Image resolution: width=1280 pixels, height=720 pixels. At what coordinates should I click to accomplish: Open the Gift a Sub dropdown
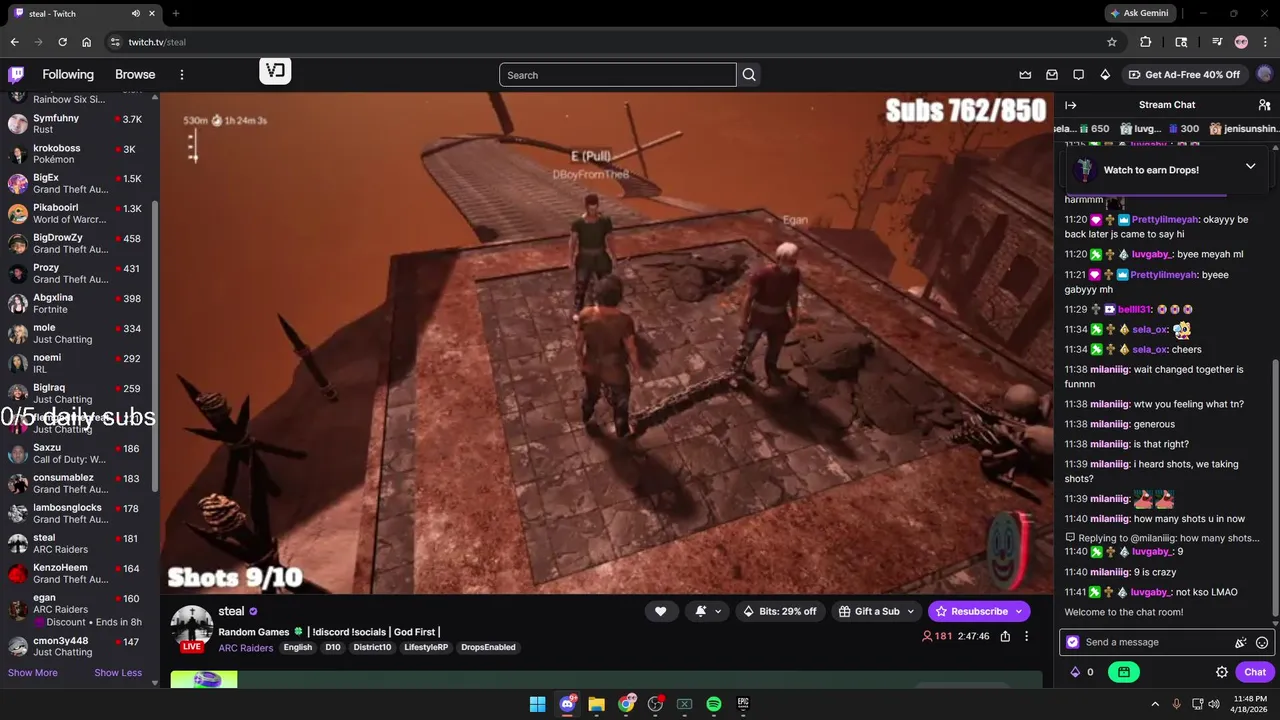click(875, 611)
